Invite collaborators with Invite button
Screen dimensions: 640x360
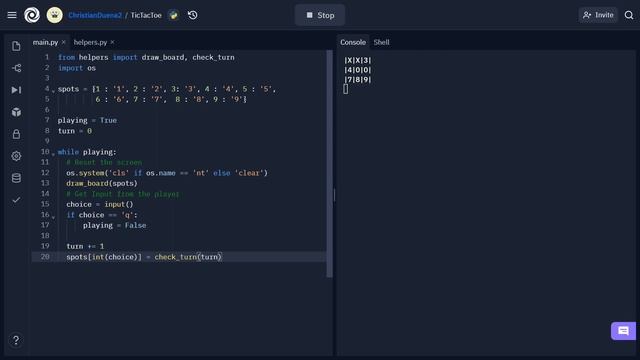pos(598,15)
